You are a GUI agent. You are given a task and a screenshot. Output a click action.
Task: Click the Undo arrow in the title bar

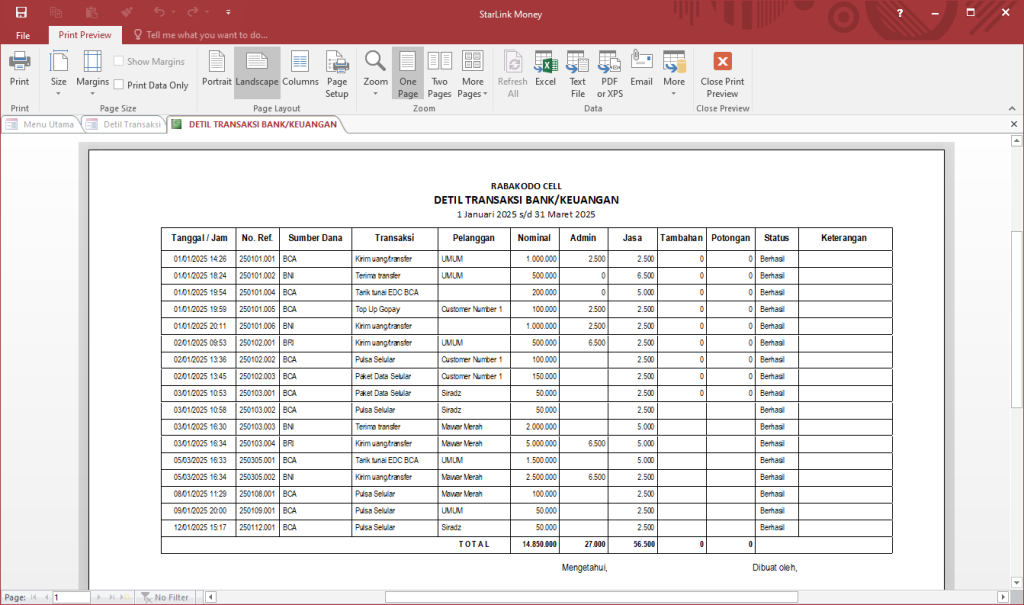click(159, 12)
